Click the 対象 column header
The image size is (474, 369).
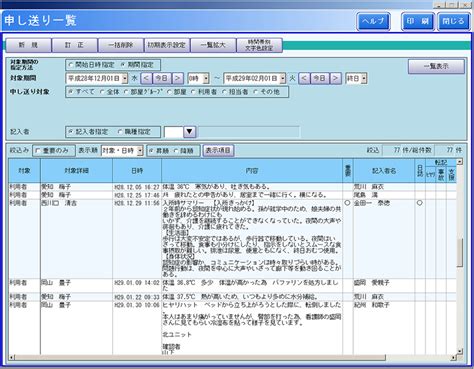24,171
